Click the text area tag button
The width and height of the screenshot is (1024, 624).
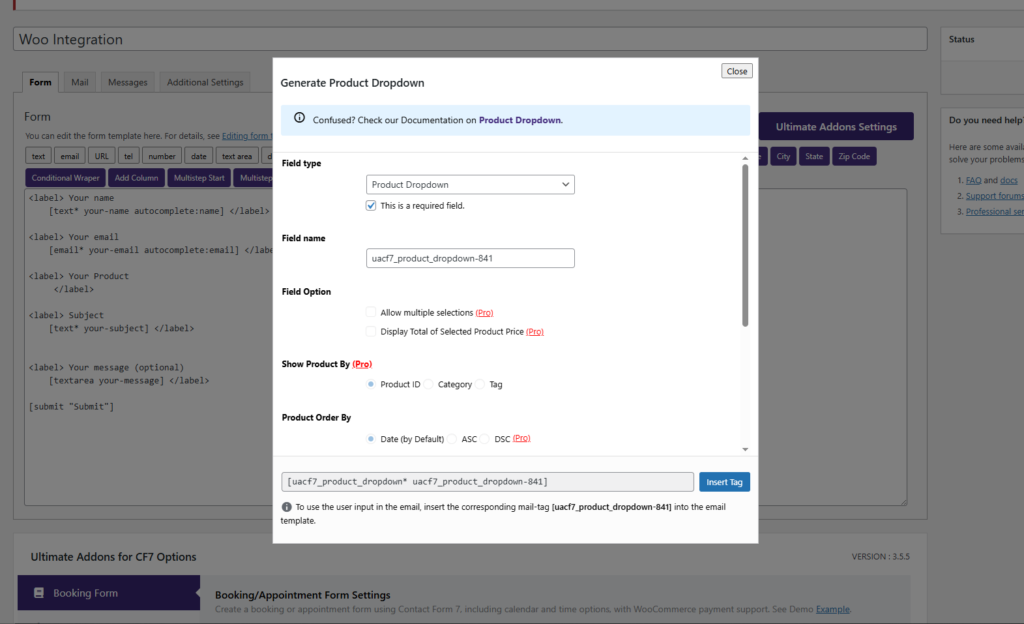point(236,156)
